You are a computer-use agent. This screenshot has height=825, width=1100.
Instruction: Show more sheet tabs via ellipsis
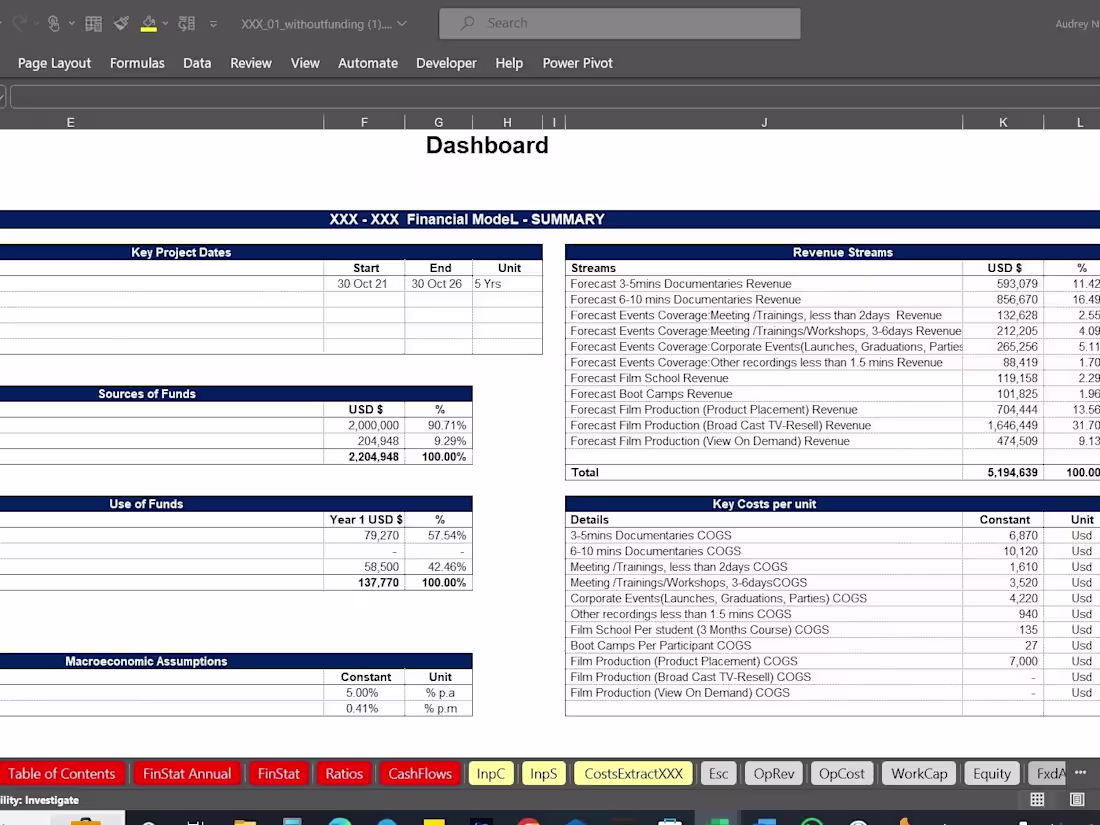[x=1080, y=772]
